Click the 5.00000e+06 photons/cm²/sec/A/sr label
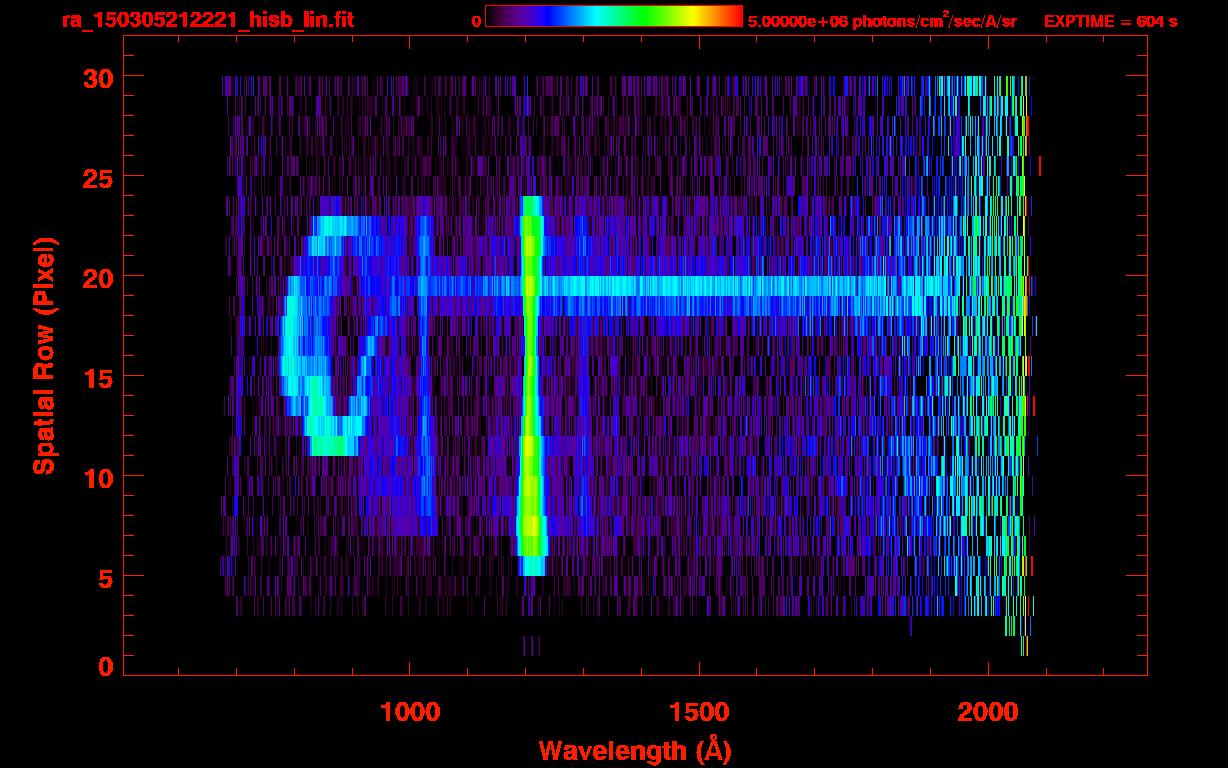This screenshot has width=1228, height=768. [x=882, y=20]
